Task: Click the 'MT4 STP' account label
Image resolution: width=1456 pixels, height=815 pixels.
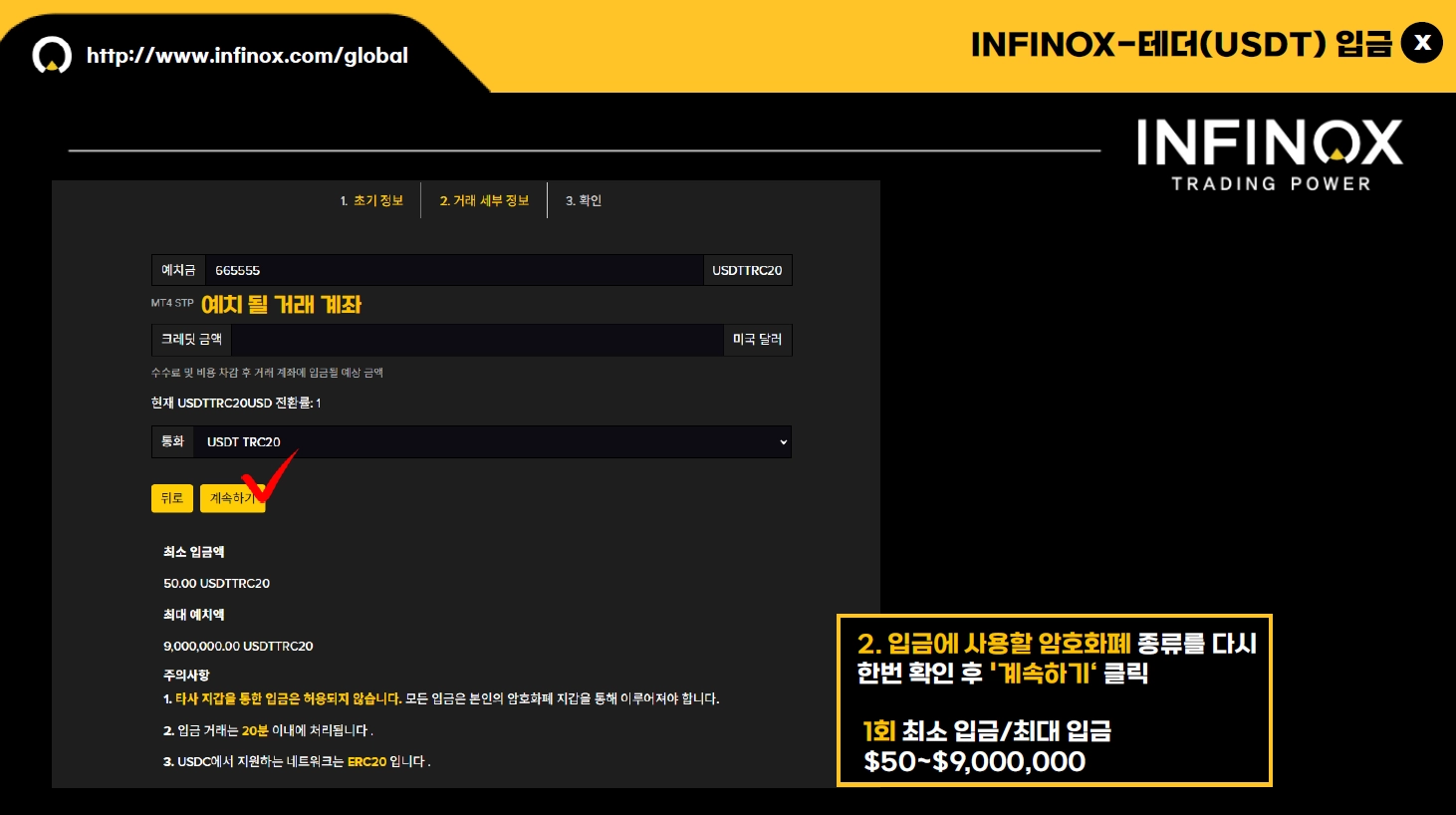Action: 172,303
